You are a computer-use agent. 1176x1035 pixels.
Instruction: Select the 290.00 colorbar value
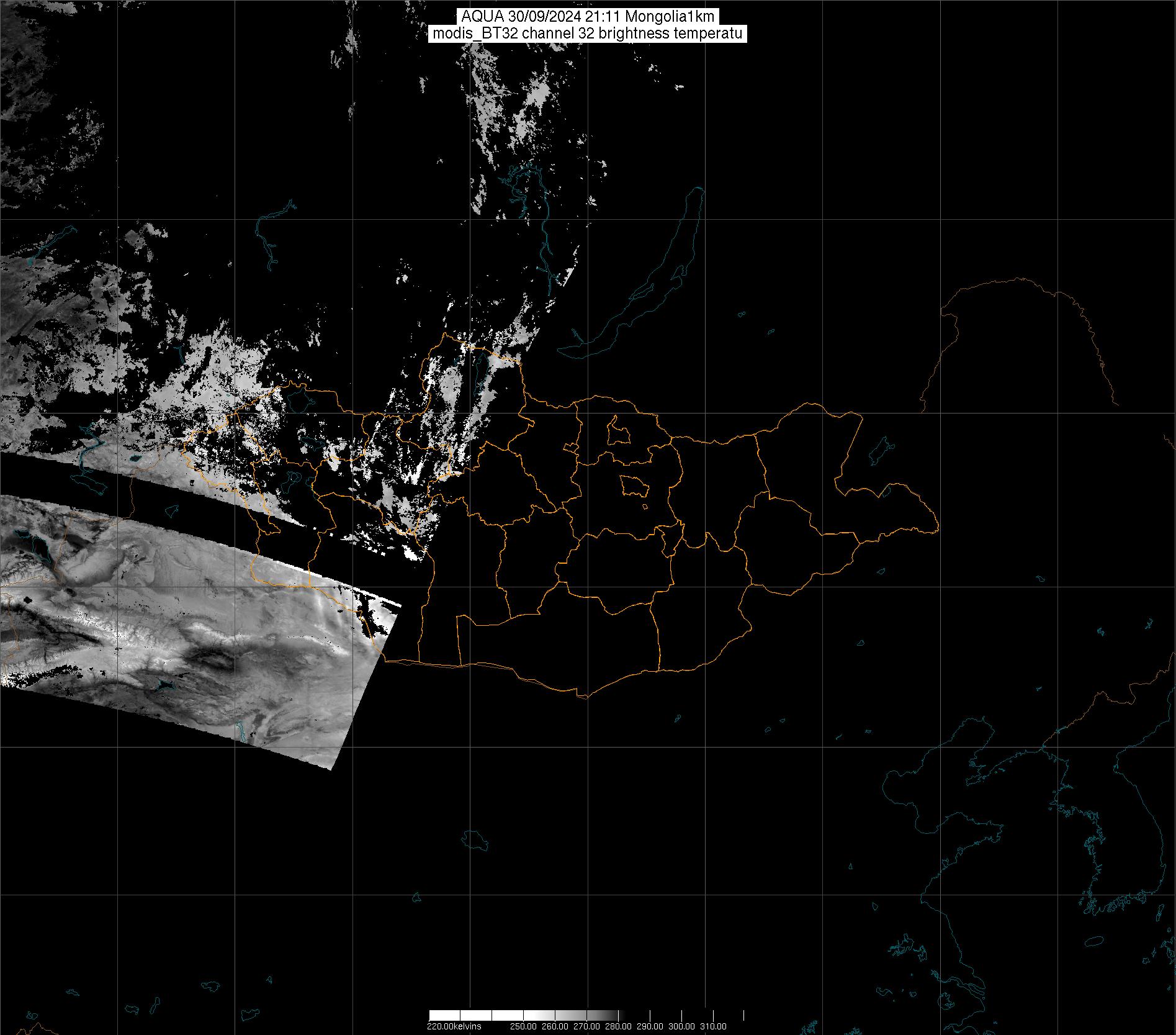(650, 1026)
